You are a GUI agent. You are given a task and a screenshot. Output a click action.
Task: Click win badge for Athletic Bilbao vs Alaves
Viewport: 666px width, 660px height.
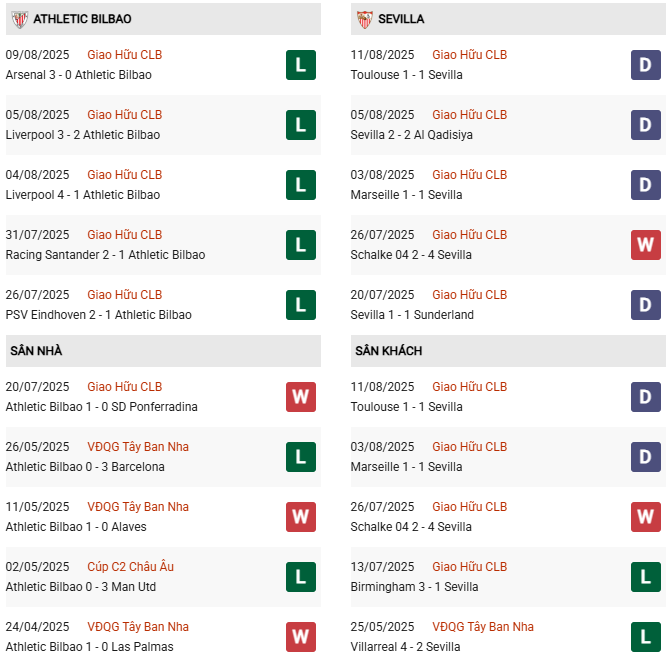point(300,517)
